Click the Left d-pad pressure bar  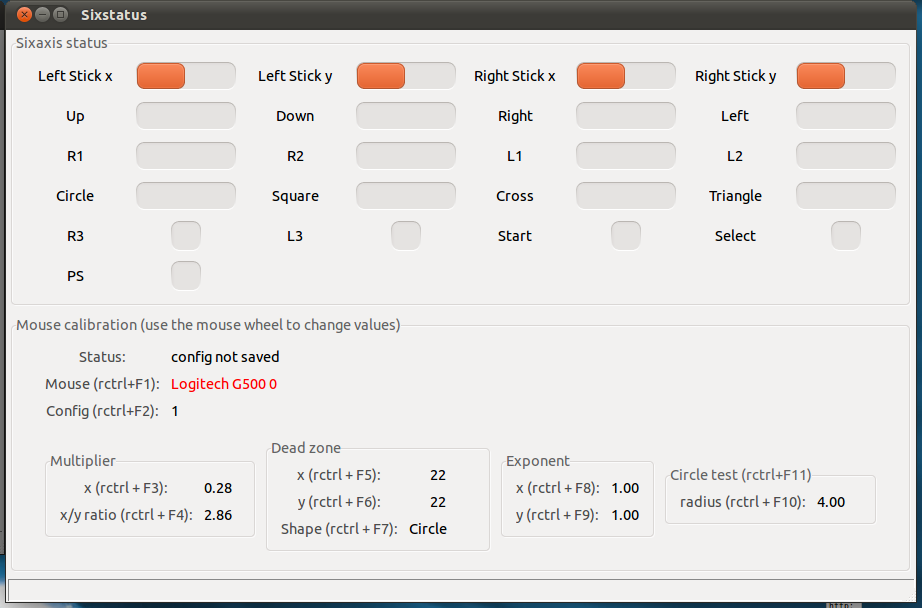pos(846,116)
